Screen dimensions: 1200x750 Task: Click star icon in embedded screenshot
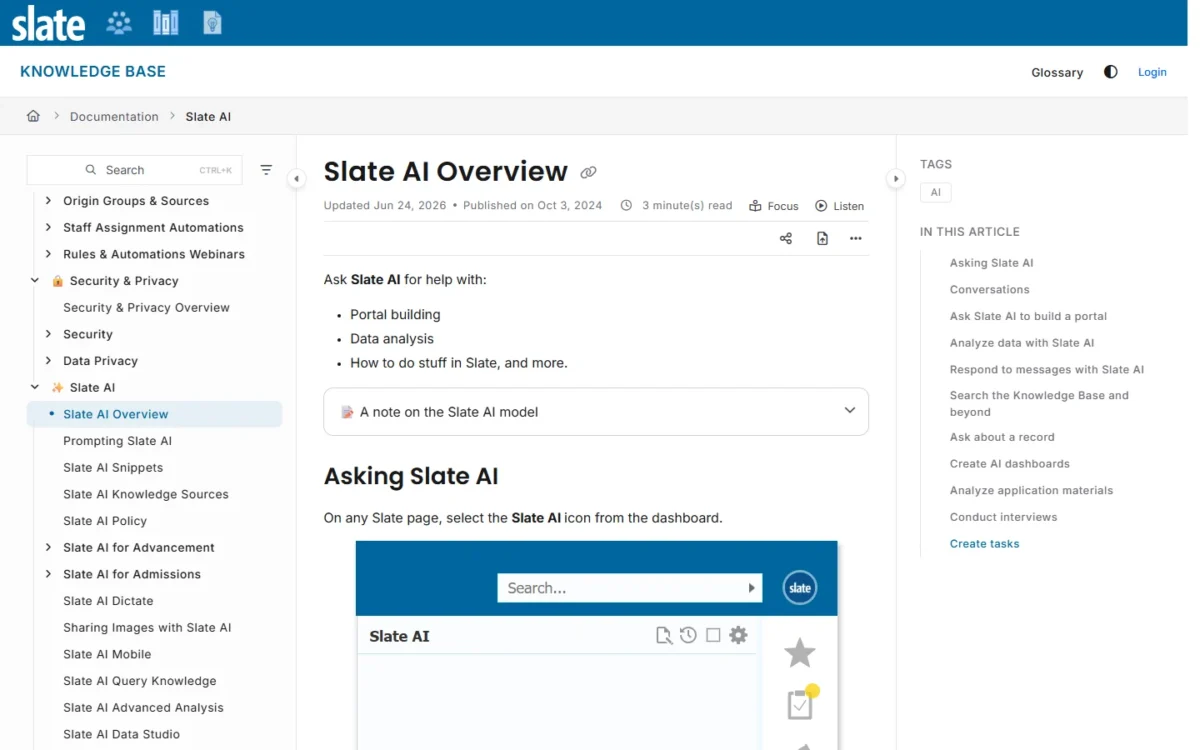[x=800, y=653]
